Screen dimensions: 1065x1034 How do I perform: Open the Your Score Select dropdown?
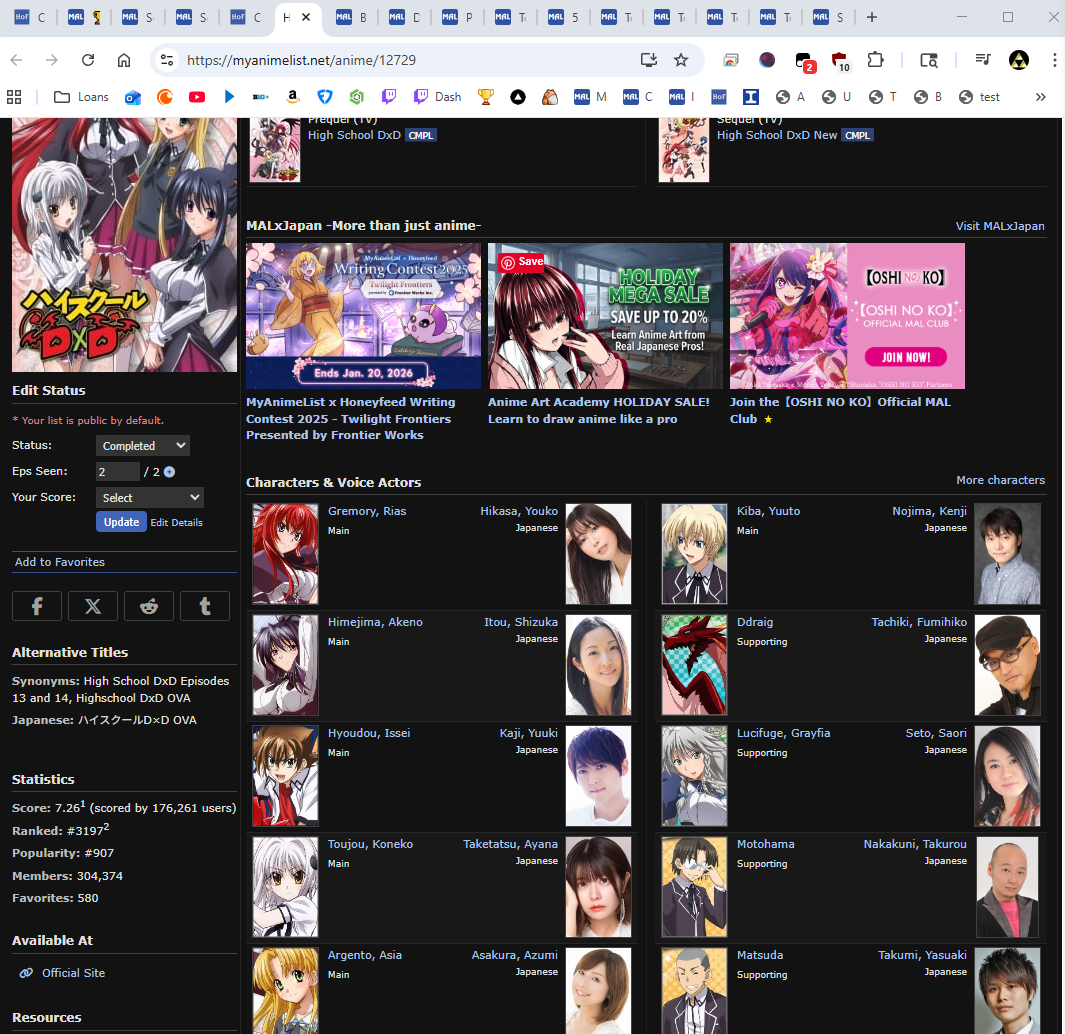point(149,497)
